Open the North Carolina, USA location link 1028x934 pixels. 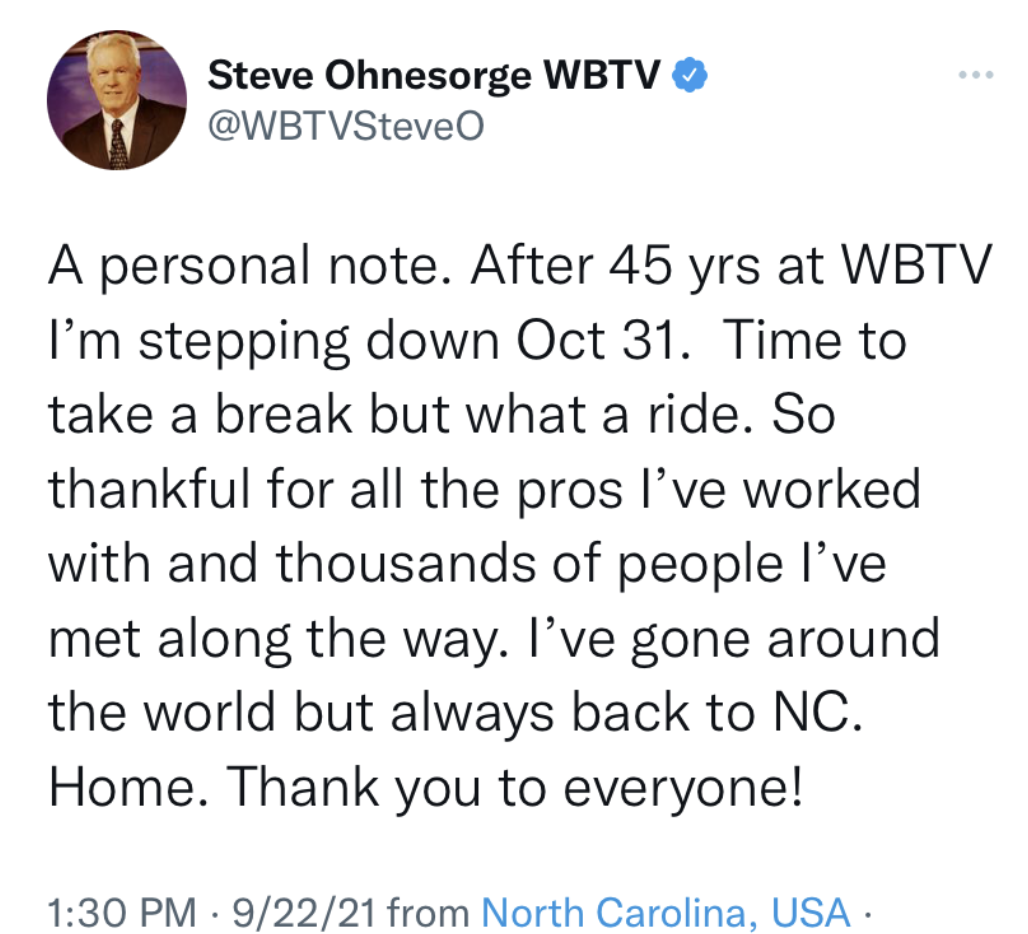tap(665, 912)
